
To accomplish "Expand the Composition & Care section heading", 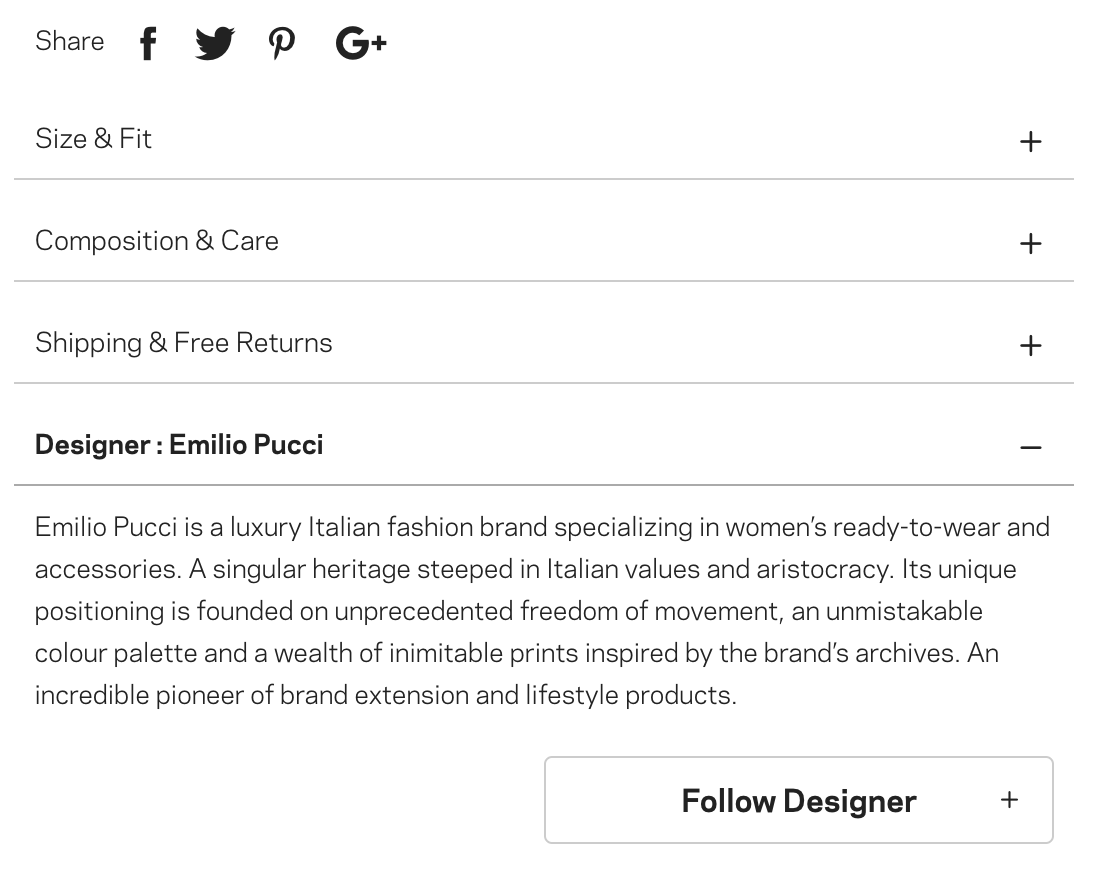I will 157,241.
